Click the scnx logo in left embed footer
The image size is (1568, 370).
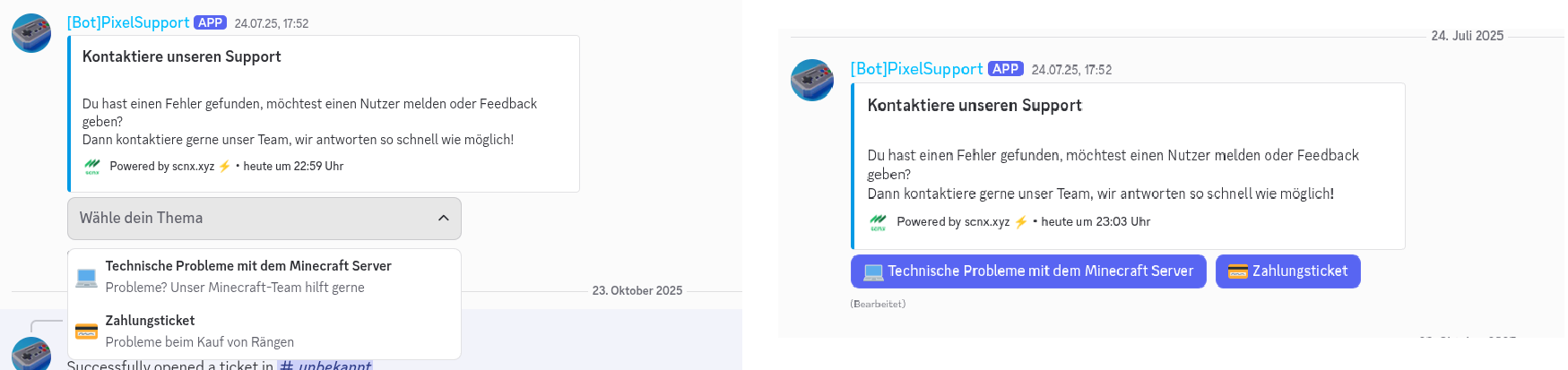pos(92,167)
